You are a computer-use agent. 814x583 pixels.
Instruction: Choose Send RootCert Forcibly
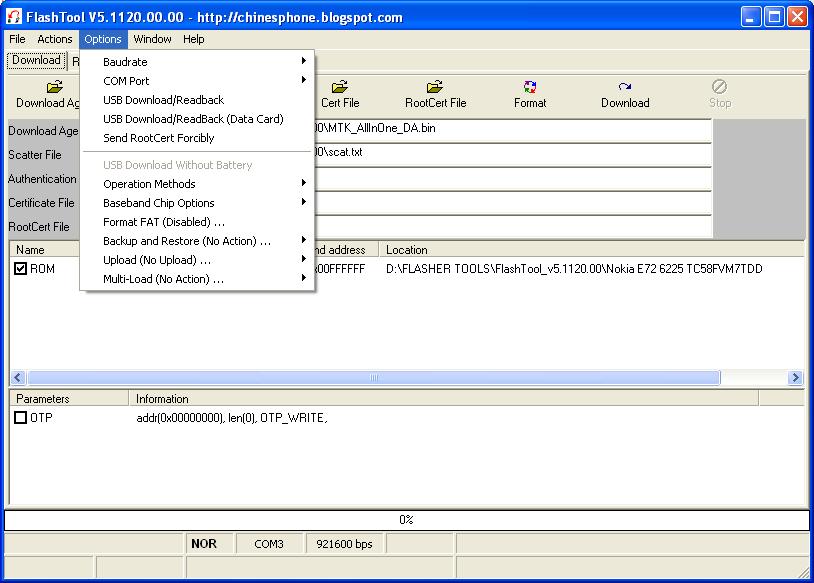(197, 138)
